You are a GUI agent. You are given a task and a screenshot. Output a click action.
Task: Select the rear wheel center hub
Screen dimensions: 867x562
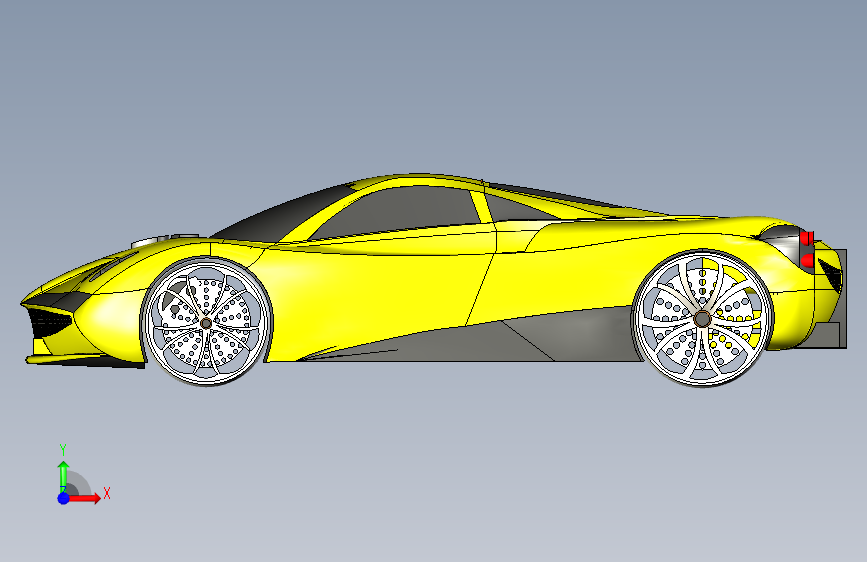click(x=702, y=319)
